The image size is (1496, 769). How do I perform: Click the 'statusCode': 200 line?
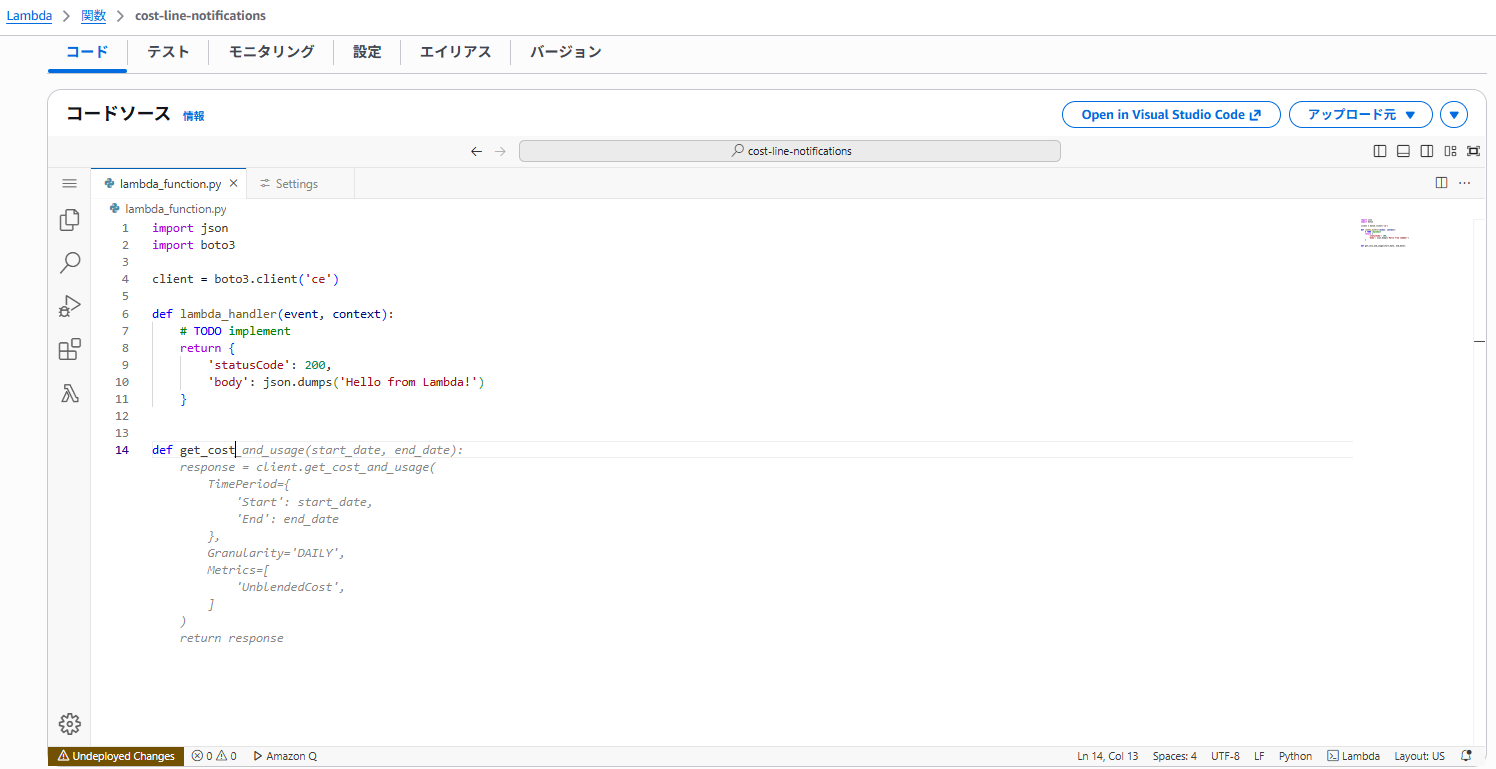coord(269,365)
